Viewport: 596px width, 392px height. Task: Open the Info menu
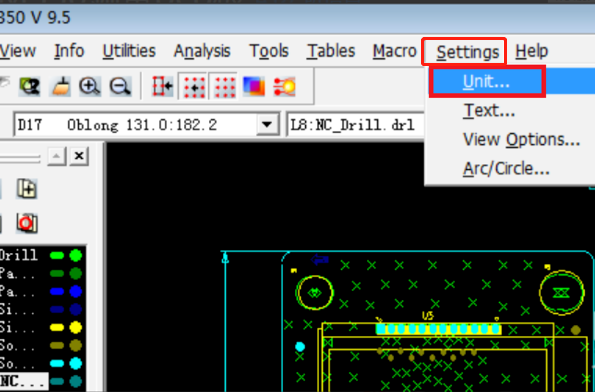(x=69, y=51)
